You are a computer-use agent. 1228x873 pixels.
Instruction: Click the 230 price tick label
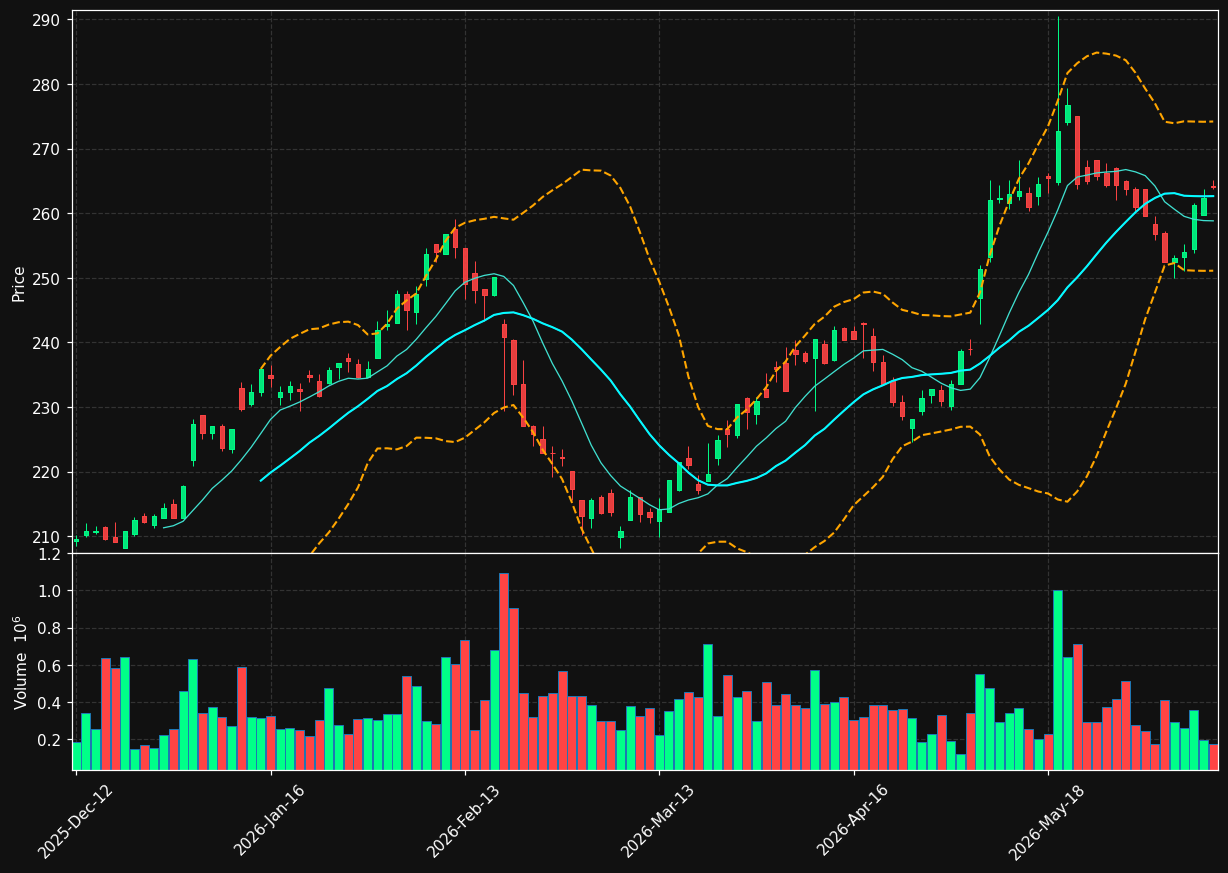[x=45, y=408]
